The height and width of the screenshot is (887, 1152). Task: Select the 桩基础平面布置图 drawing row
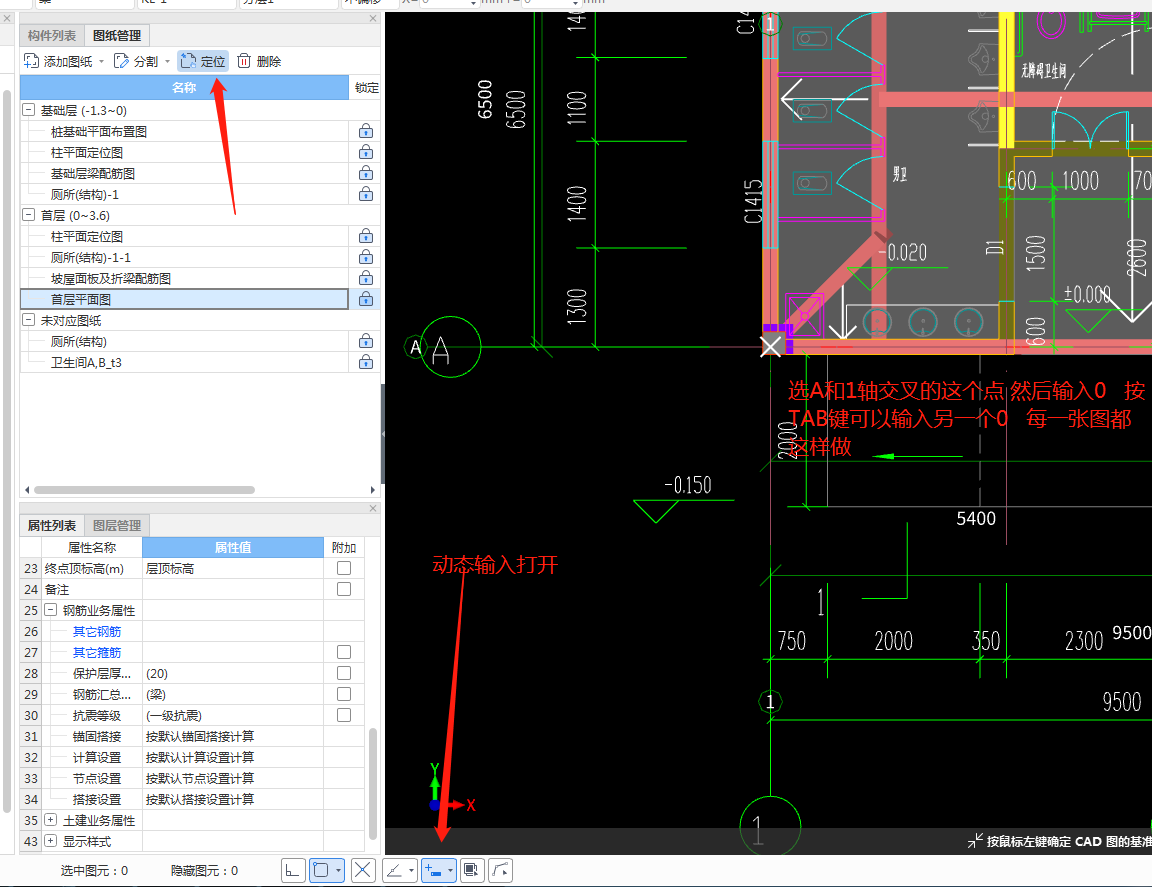184,132
